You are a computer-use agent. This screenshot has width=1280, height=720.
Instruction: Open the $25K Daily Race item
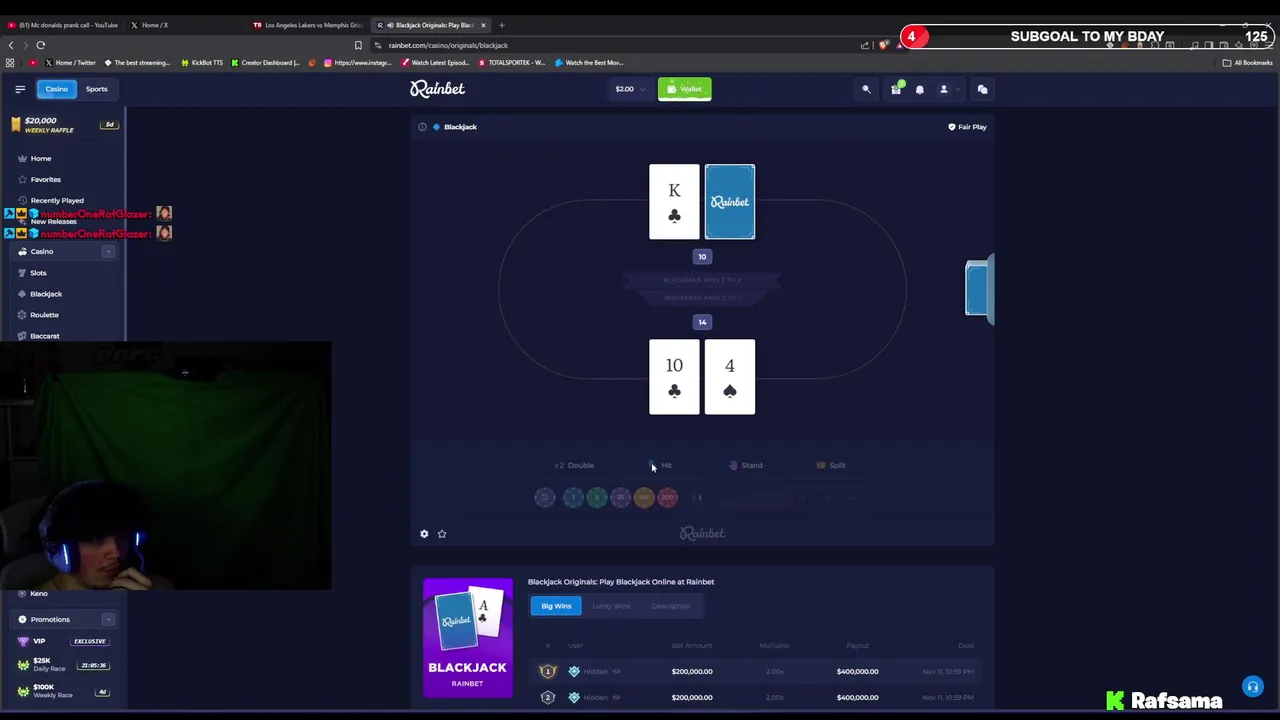[x=63, y=665]
